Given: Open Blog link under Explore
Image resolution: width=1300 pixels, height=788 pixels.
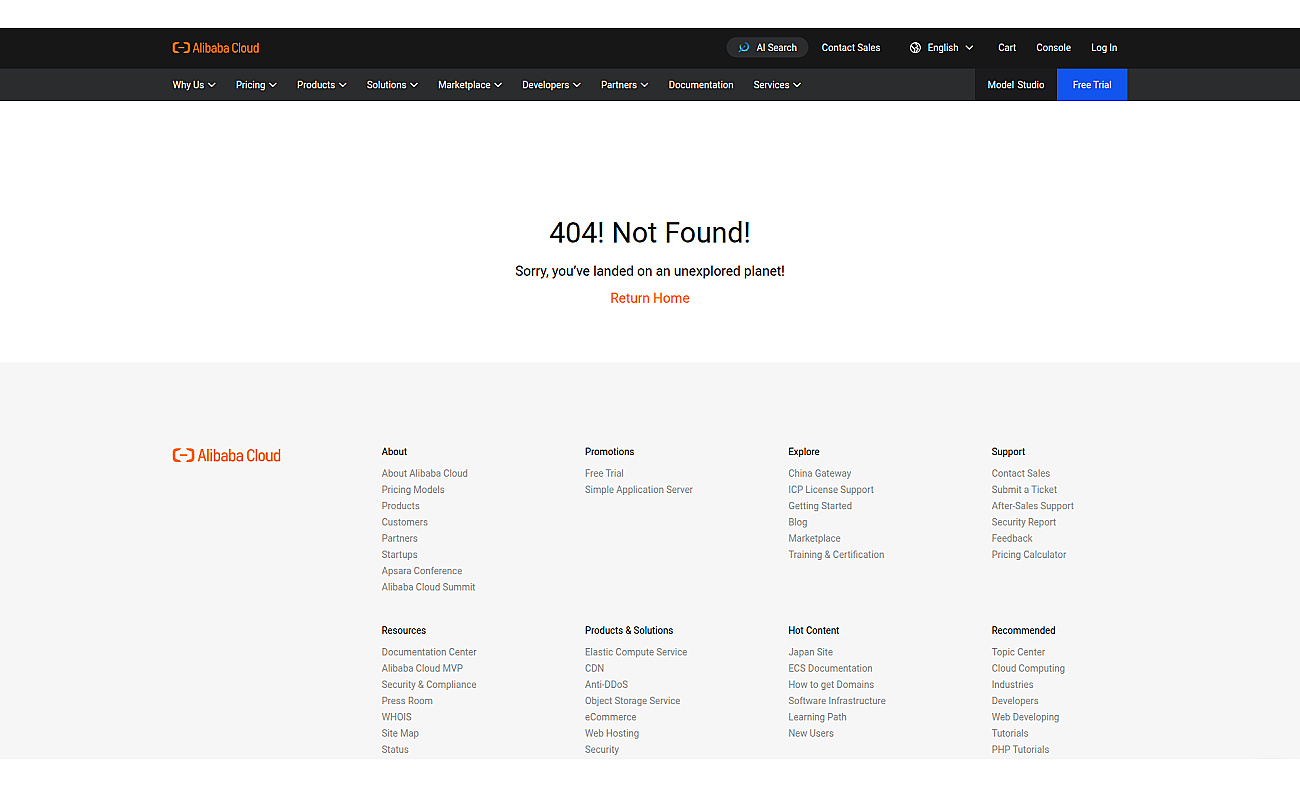Looking at the screenshot, I should [x=798, y=522].
